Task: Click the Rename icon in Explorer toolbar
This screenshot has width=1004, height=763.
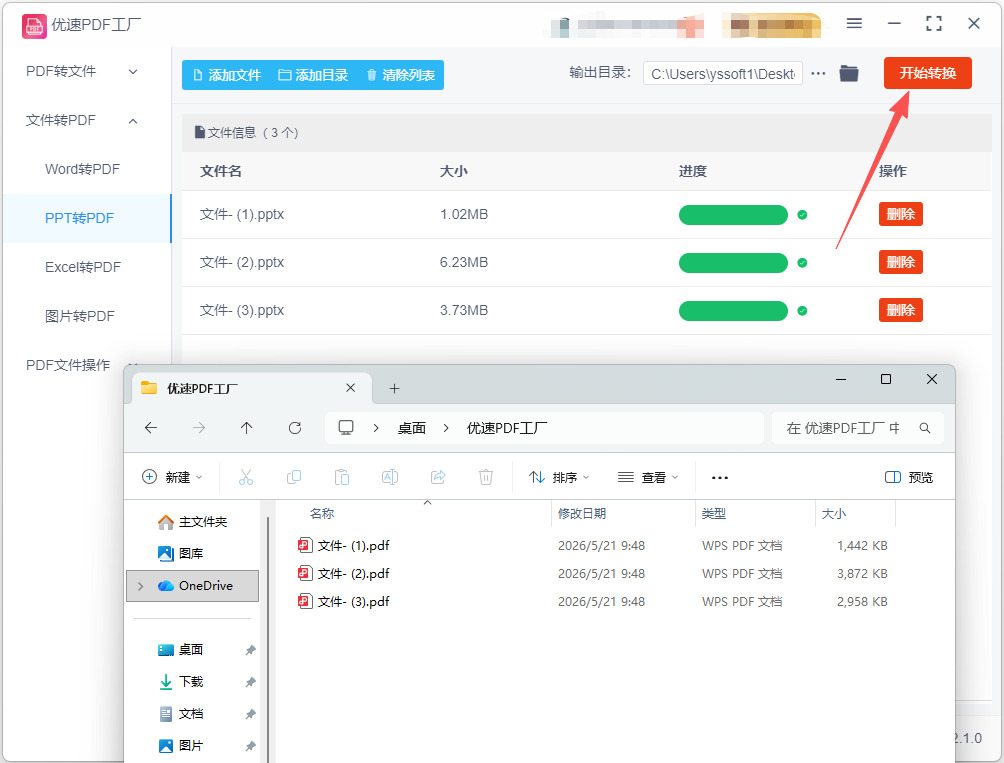Action: (x=390, y=478)
